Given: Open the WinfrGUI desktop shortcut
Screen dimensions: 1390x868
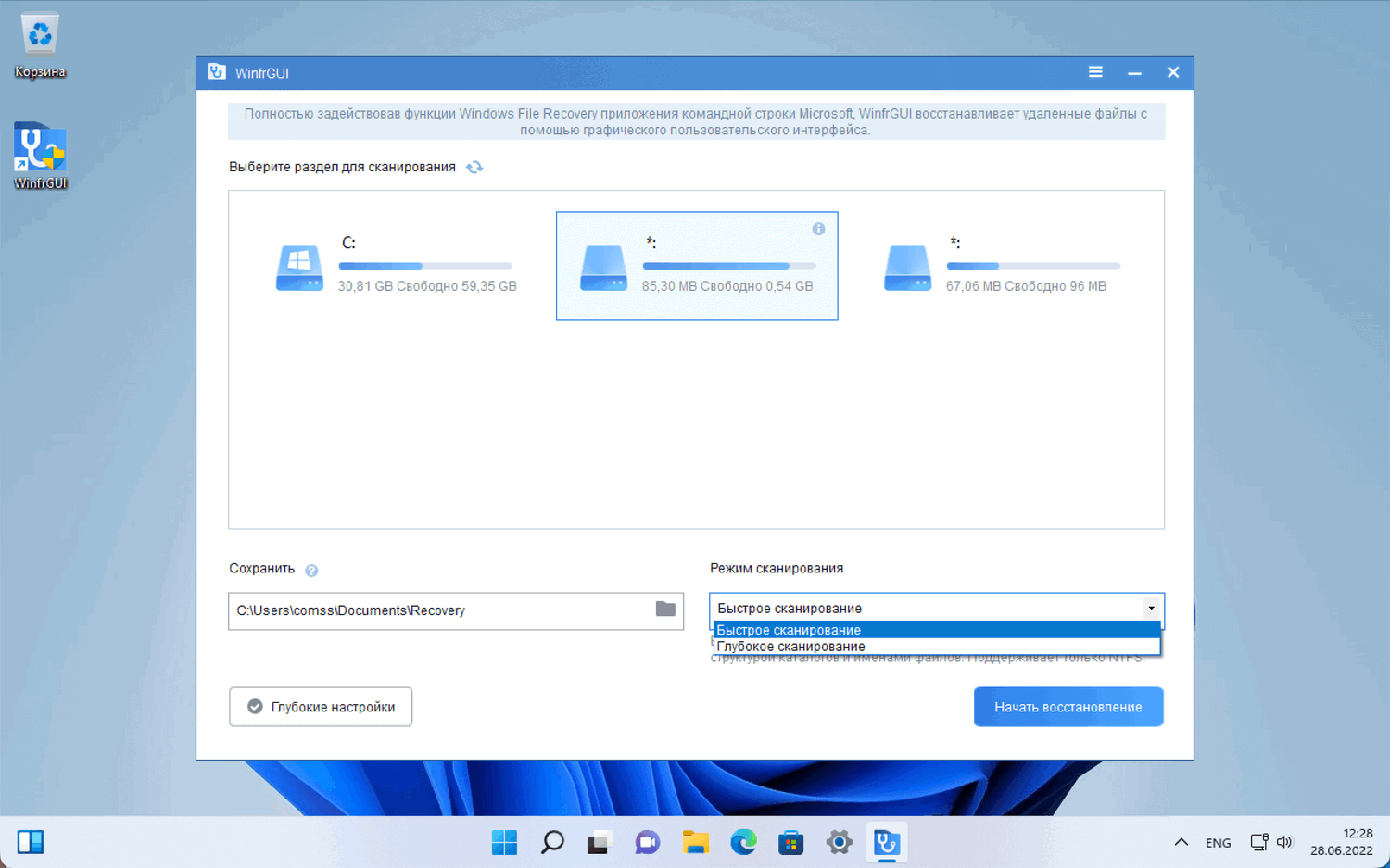Looking at the screenshot, I should pyautogui.click(x=40, y=156).
